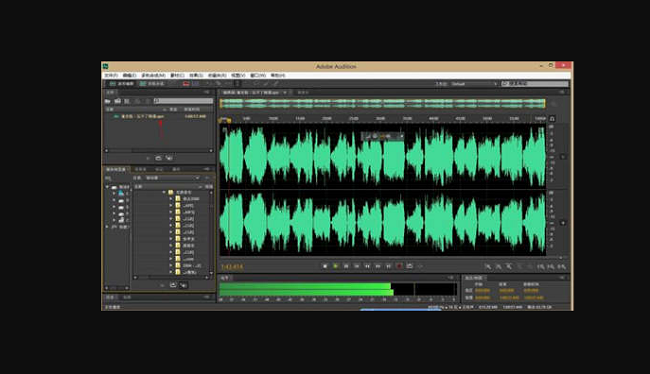Collapse the top root folder in media browser list
The height and width of the screenshot is (374, 650).
(165, 192)
